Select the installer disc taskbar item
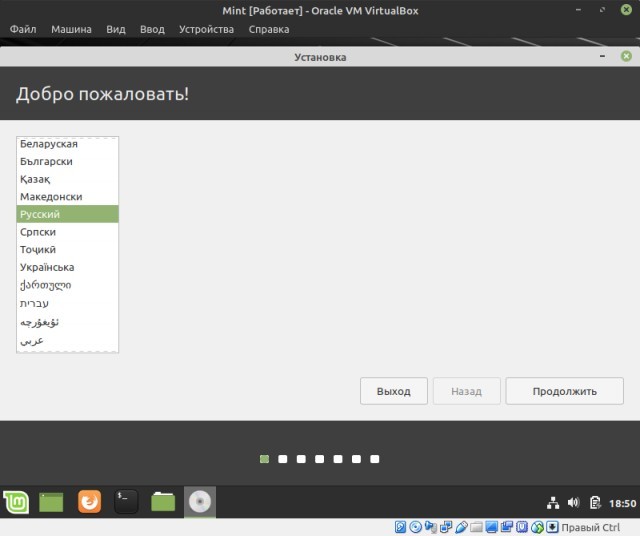The height and width of the screenshot is (536, 640). (x=200, y=502)
